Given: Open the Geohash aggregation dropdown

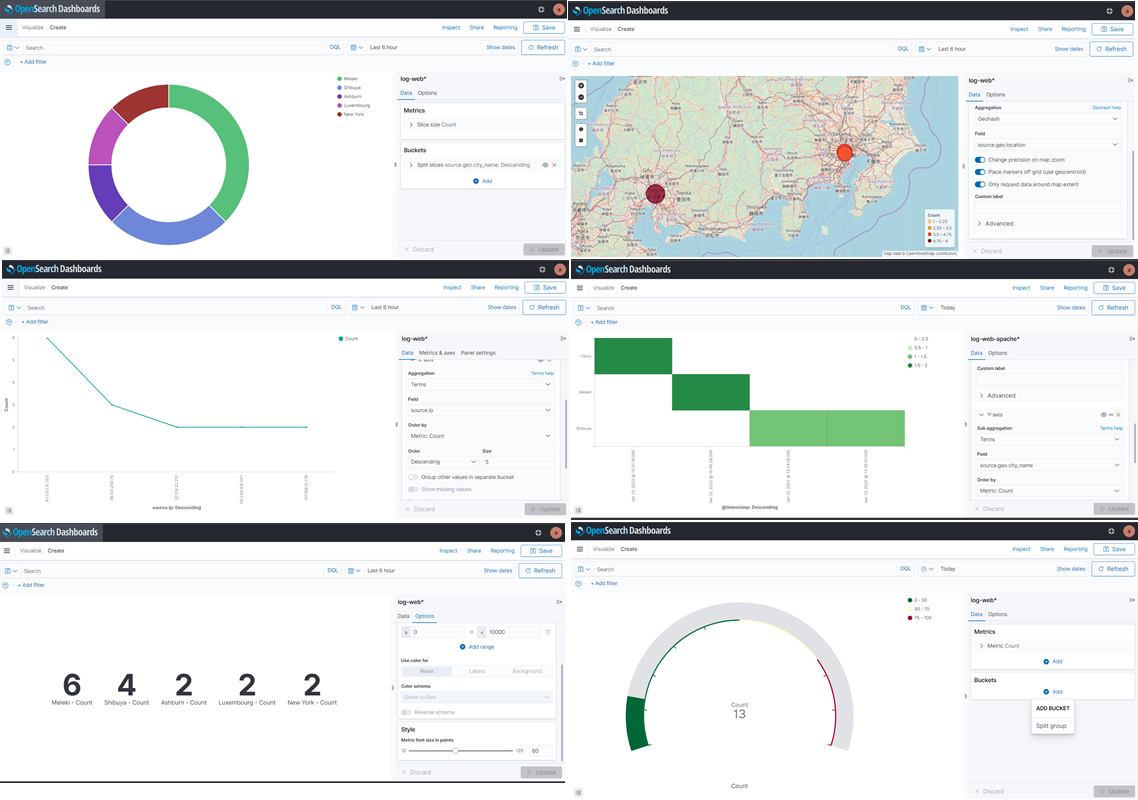Looking at the screenshot, I should pos(1047,119).
